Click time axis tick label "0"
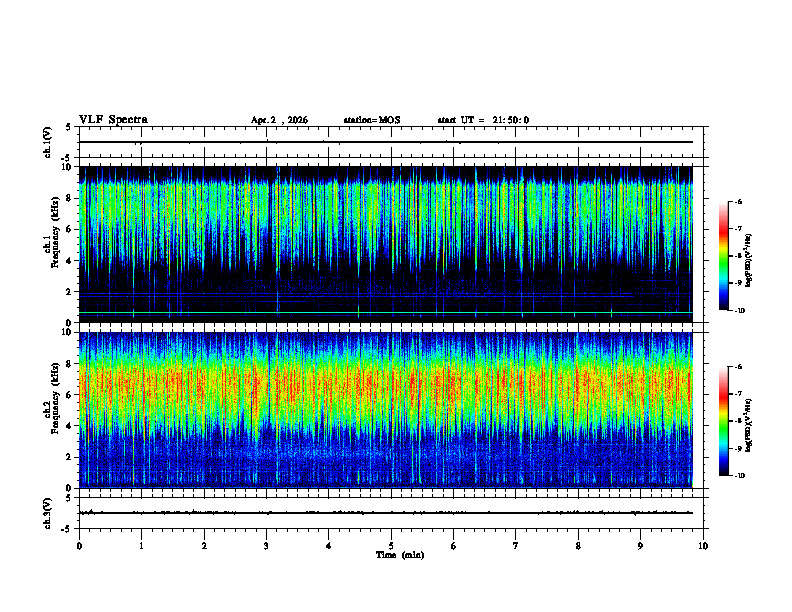Screen dimensions: 792x612 click(x=79, y=546)
